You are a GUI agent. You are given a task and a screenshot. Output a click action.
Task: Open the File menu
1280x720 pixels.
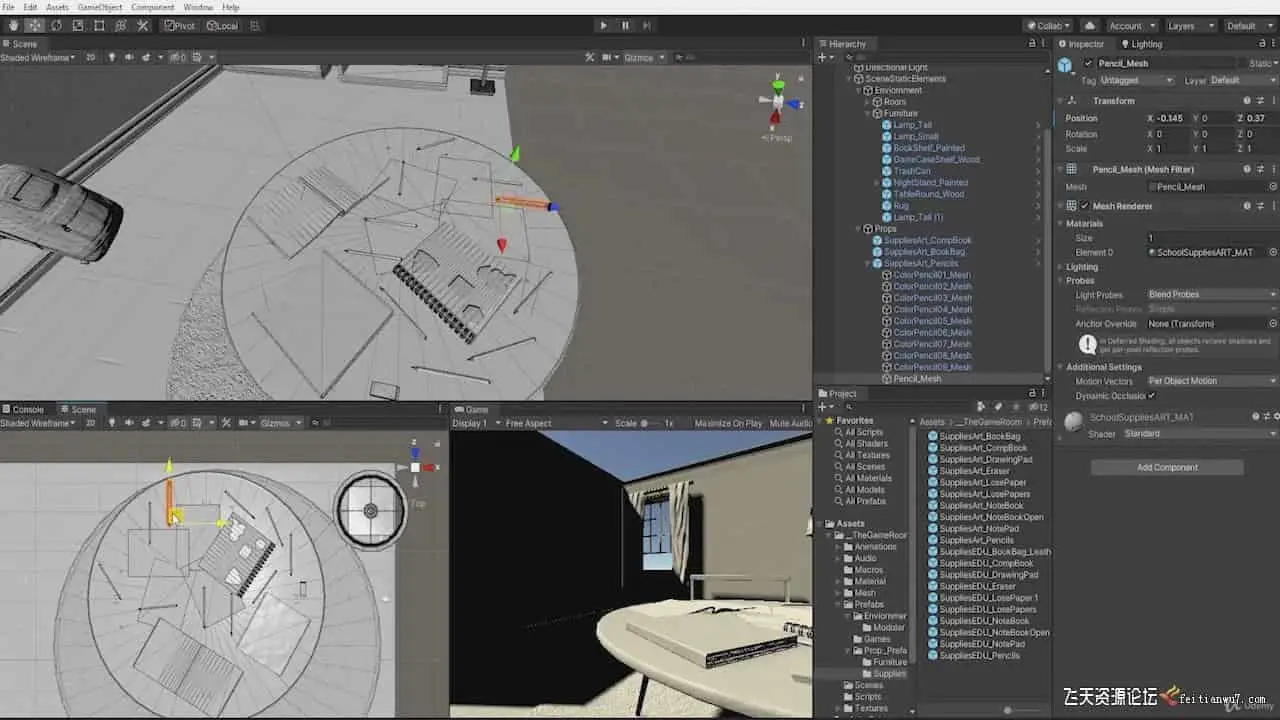(x=9, y=7)
